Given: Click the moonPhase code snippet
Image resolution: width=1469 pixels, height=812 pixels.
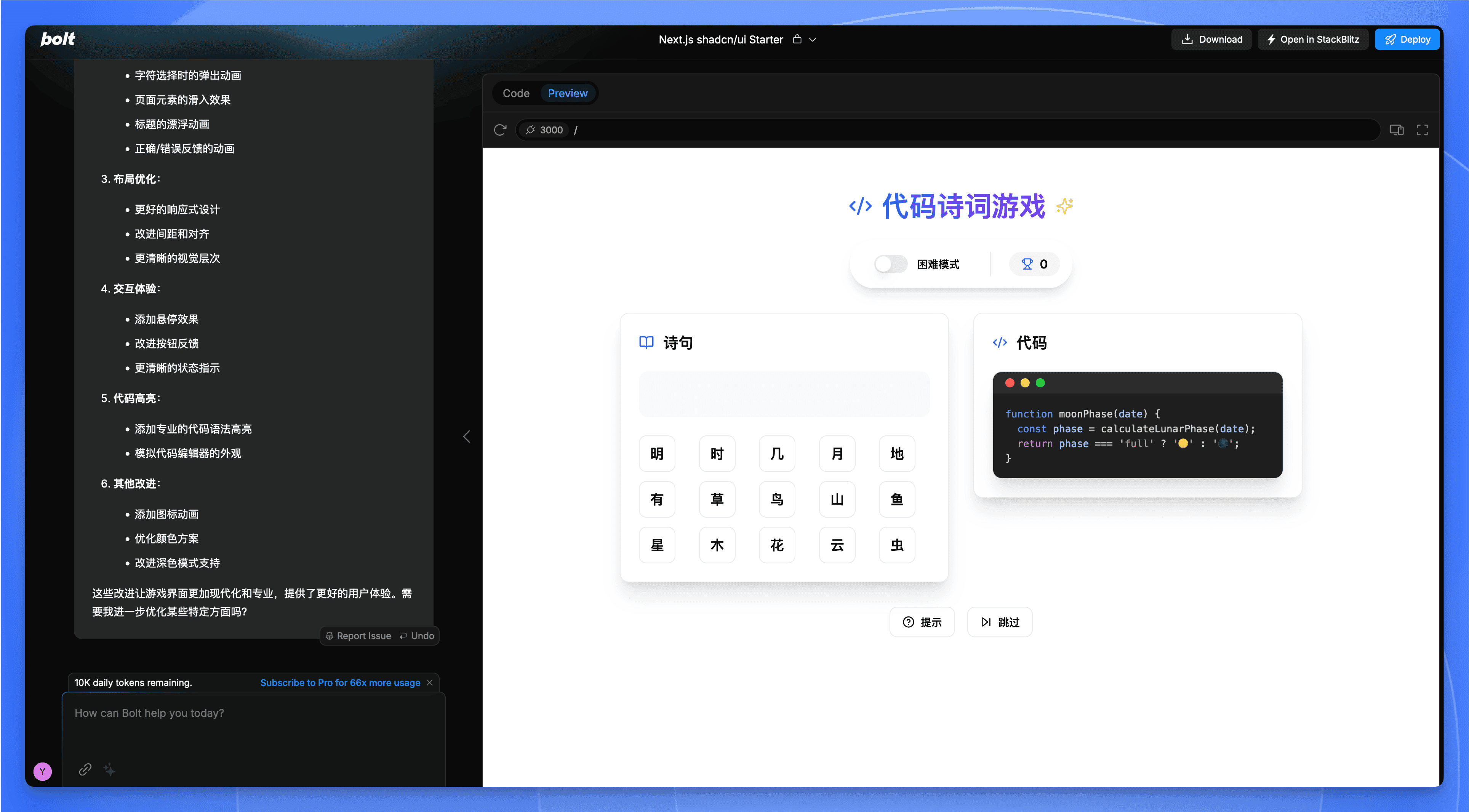Looking at the screenshot, I should tap(1137, 436).
